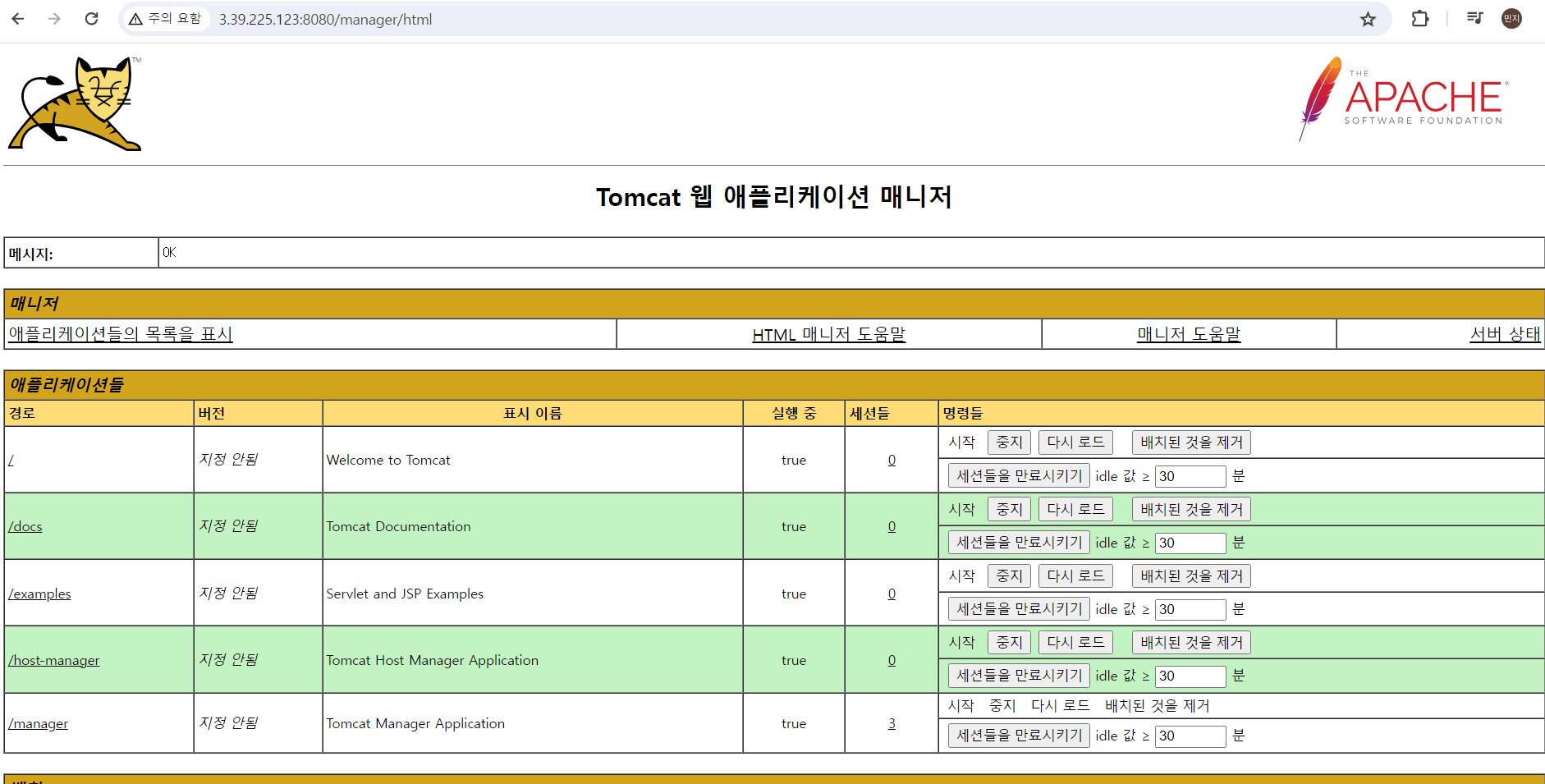Image resolution: width=1545 pixels, height=784 pixels.
Task: Reload (다시 로드) the /host-manager application
Action: pos(1075,643)
